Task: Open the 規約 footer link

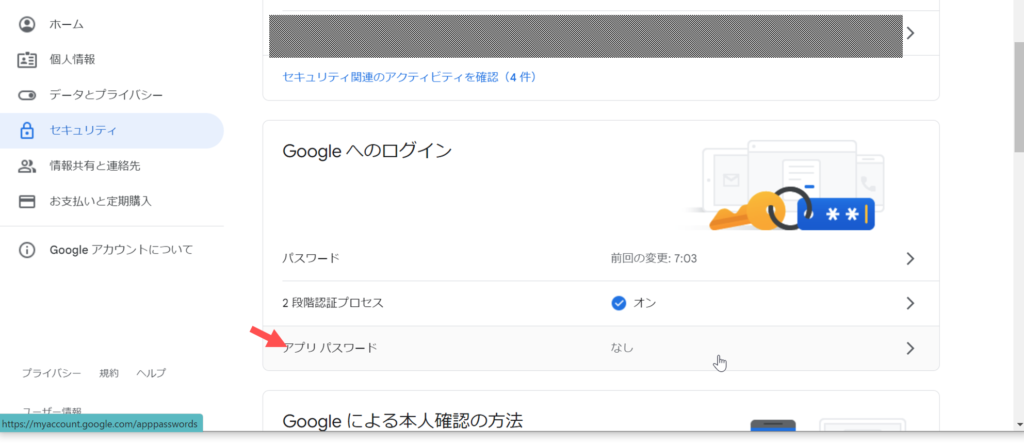Action: (109, 373)
